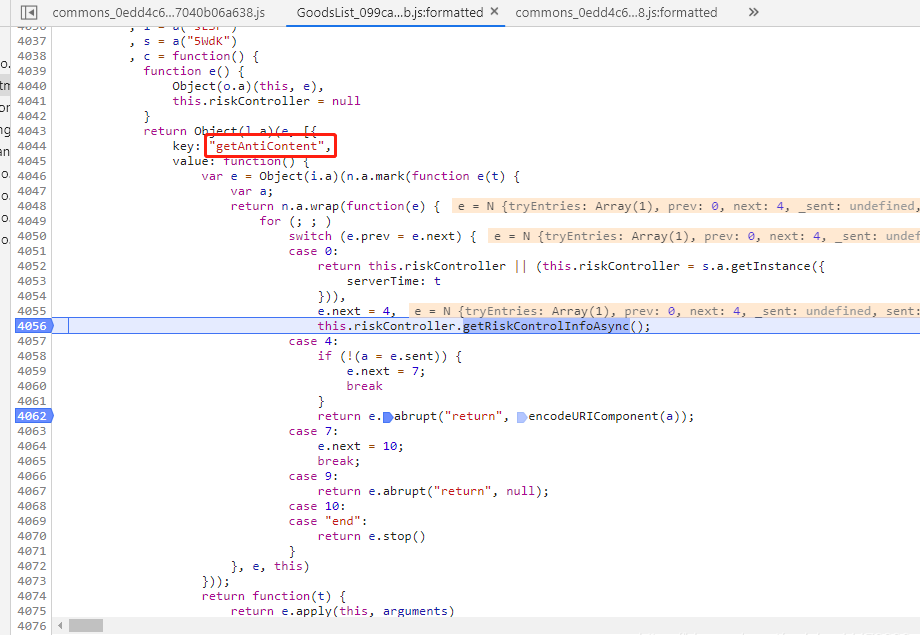Click Object(o.a)(this, e) on line 4040
The image size is (920, 636).
coord(244,86)
